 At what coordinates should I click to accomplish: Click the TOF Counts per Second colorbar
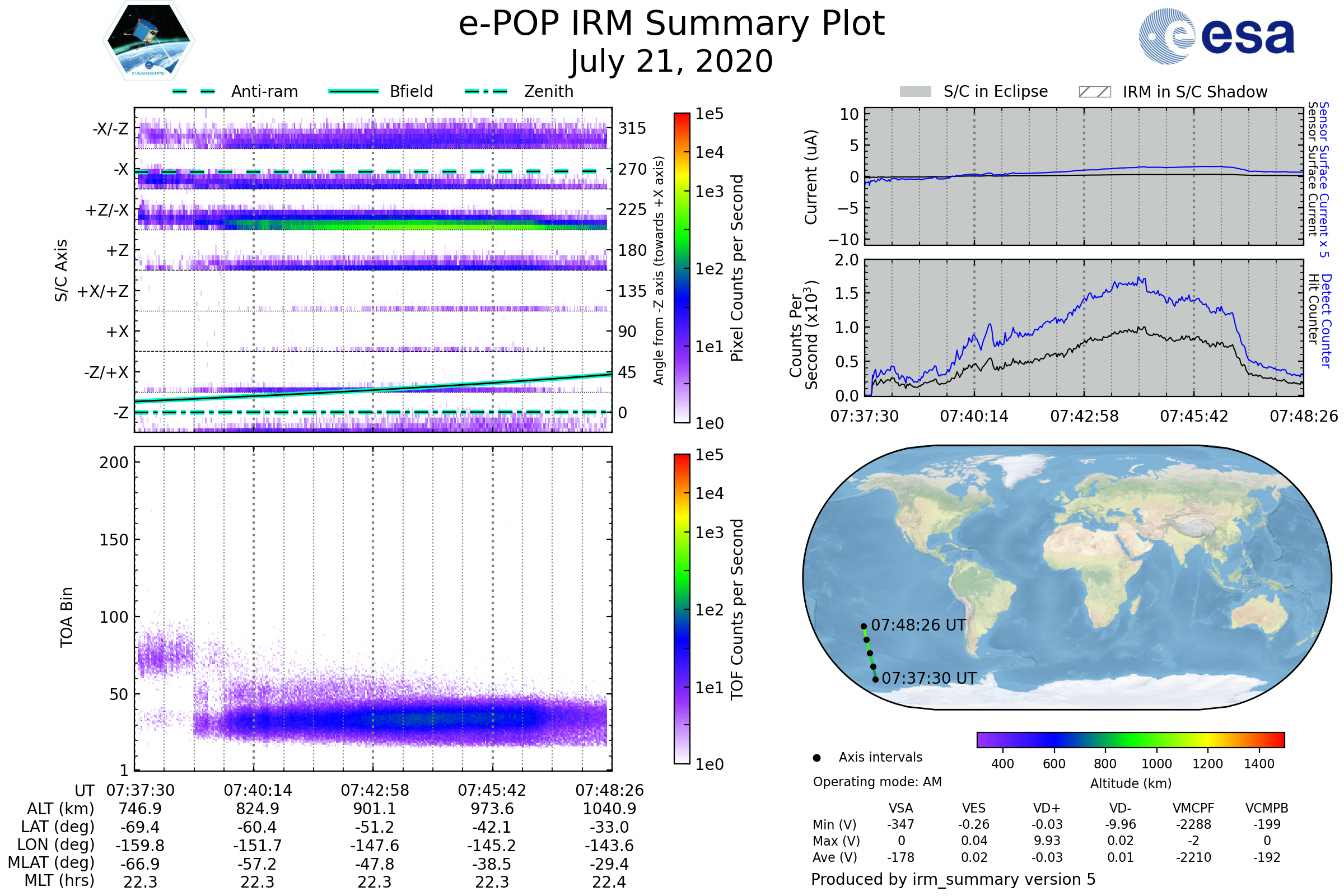[682, 609]
